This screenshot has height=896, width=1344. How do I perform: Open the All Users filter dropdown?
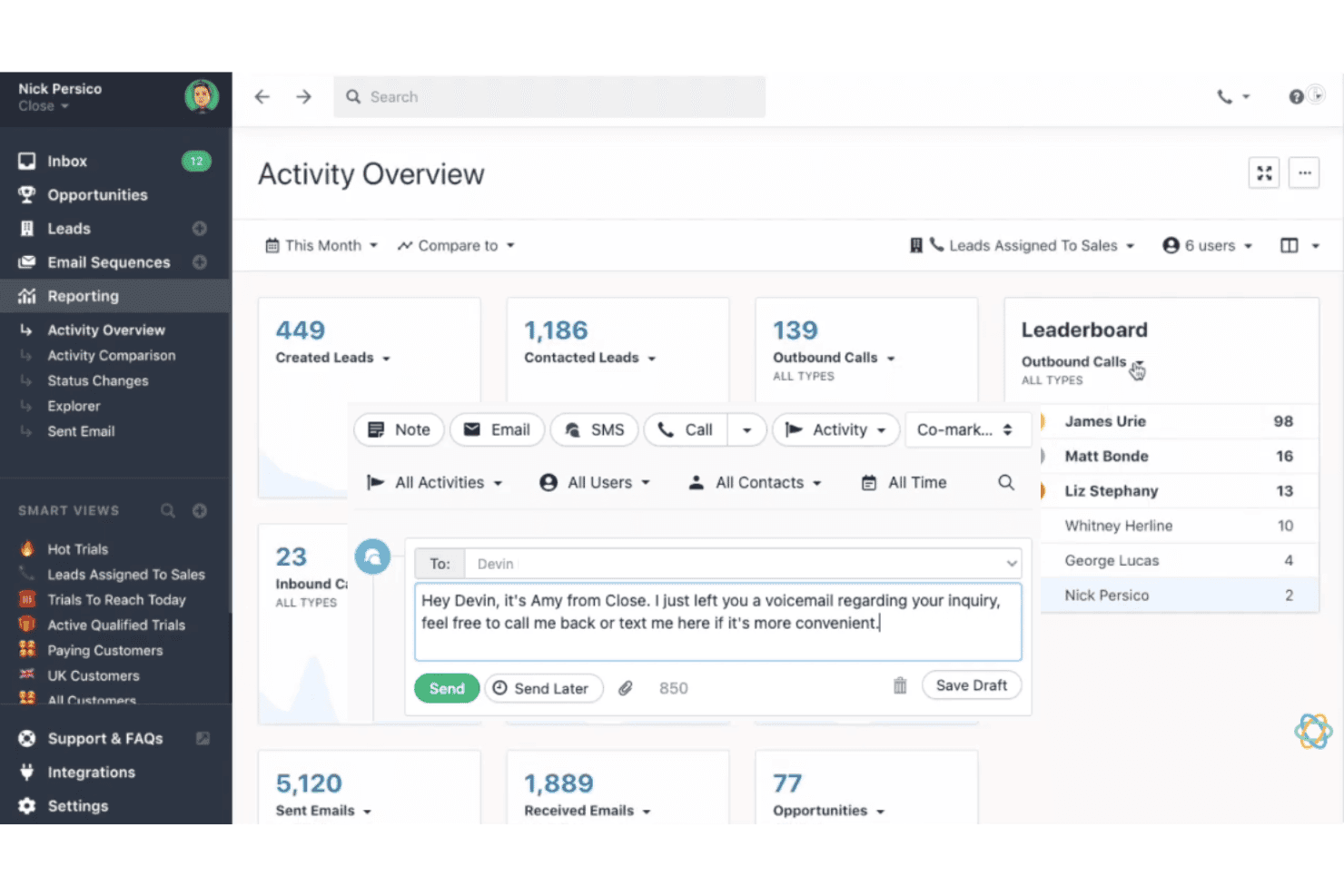pyautogui.click(x=596, y=483)
